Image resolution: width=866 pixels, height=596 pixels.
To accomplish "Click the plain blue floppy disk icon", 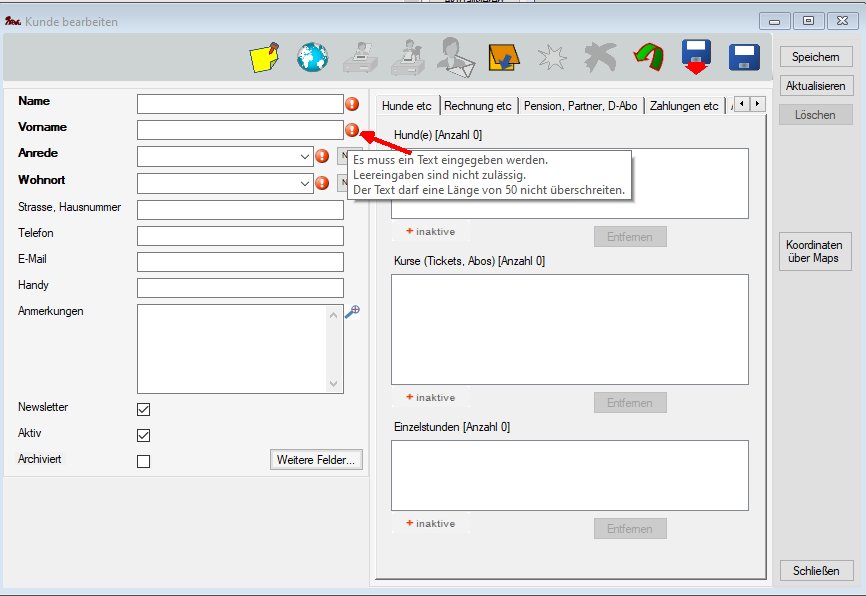I will [745, 58].
